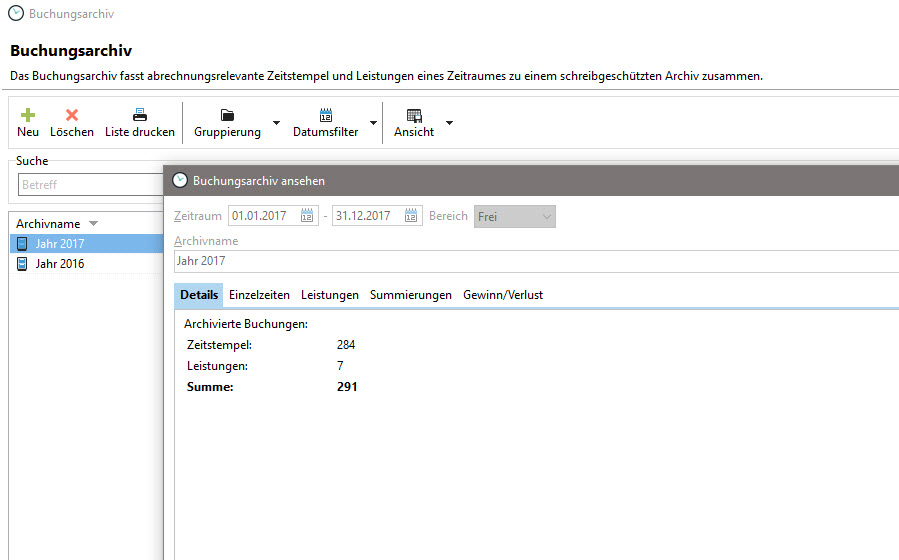899x560 pixels.
Task: Click the Datumsfilter calendar button
Action: point(326,123)
